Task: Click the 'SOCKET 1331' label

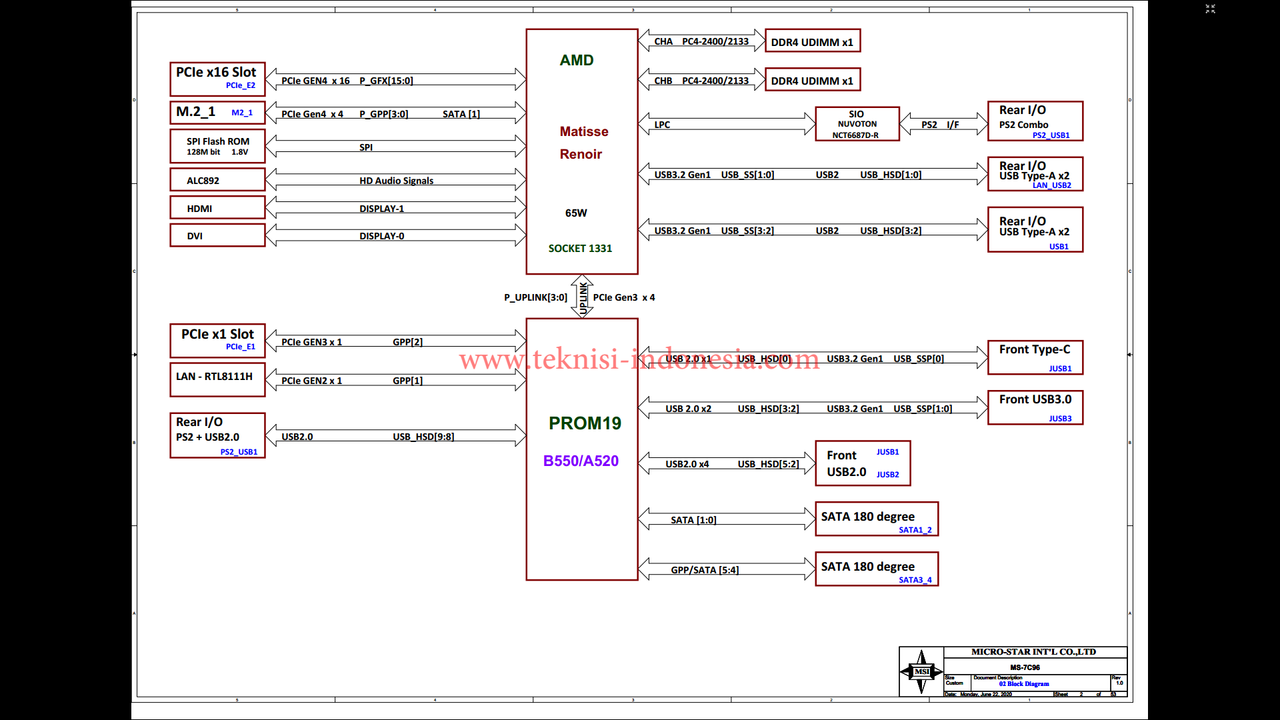Action: pyautogui.click(x=581, y=248)
